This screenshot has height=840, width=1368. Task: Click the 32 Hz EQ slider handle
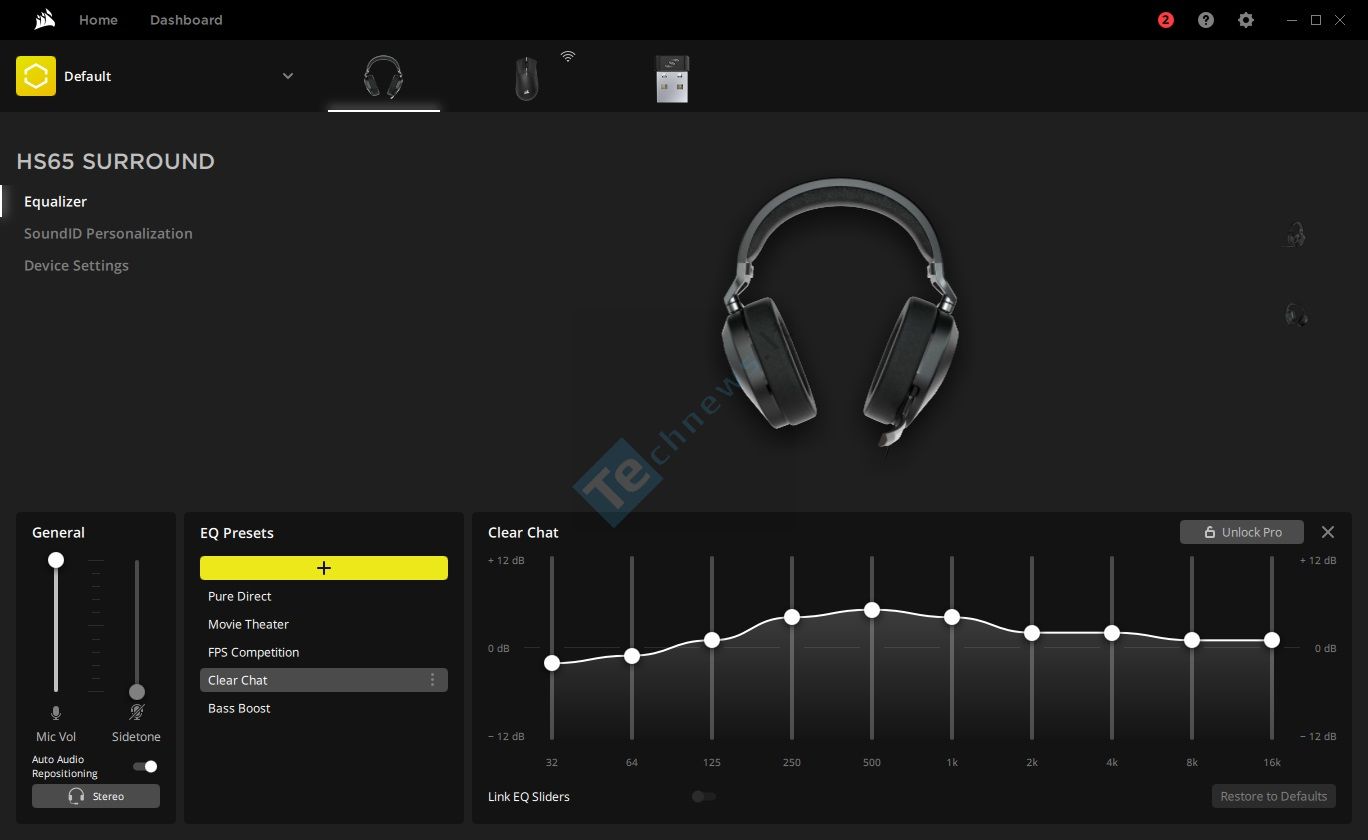[x=552, y=663]
